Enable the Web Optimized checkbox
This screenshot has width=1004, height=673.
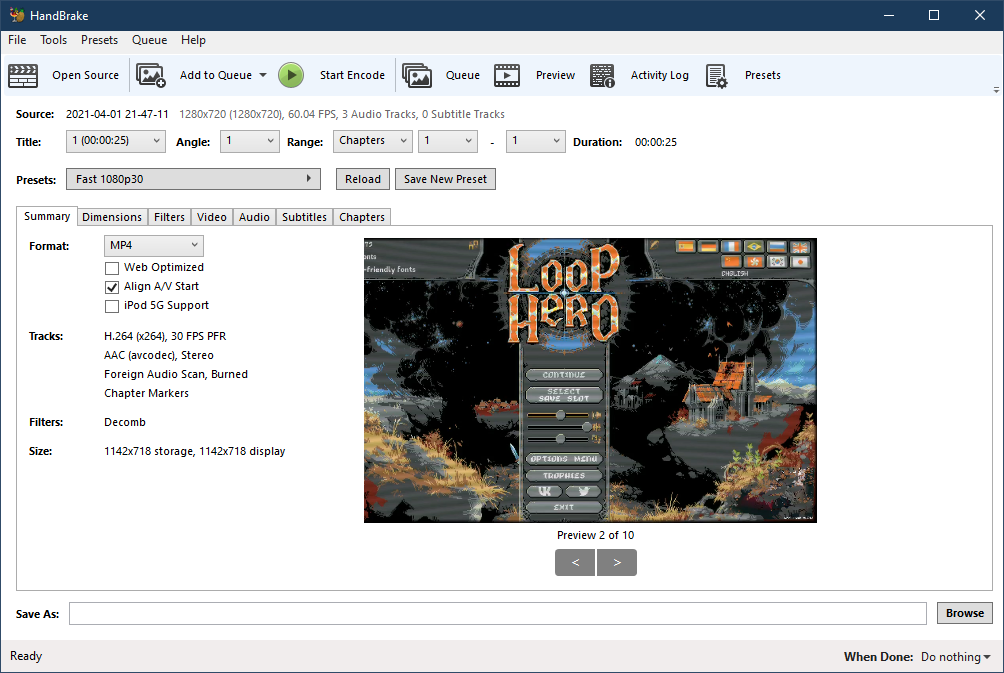(112, 268)
